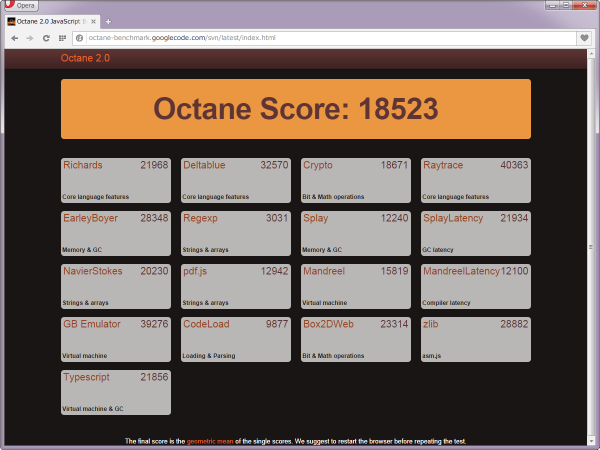Click 'GC latency' label under SplayLatency

pyautogui.click(x=438, y=250)
